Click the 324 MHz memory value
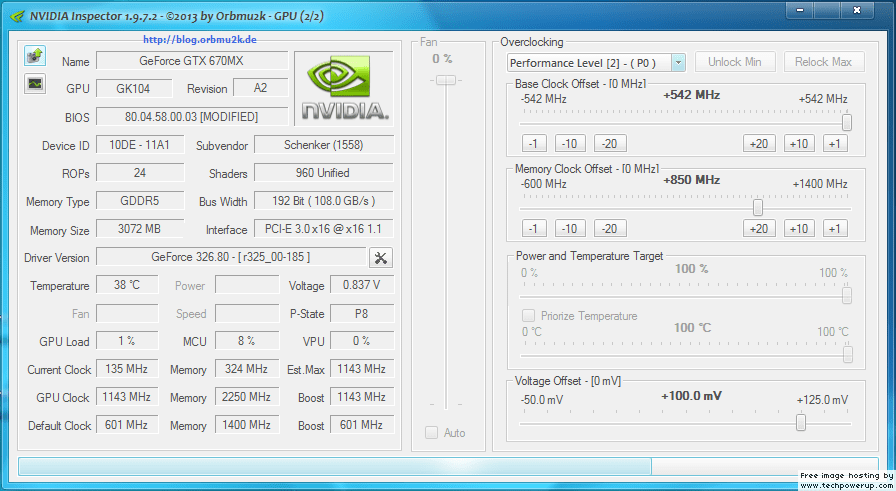Image resolution: width=896 pixels, height=491 pixels. pyautogui.click(x=247, y=369)
